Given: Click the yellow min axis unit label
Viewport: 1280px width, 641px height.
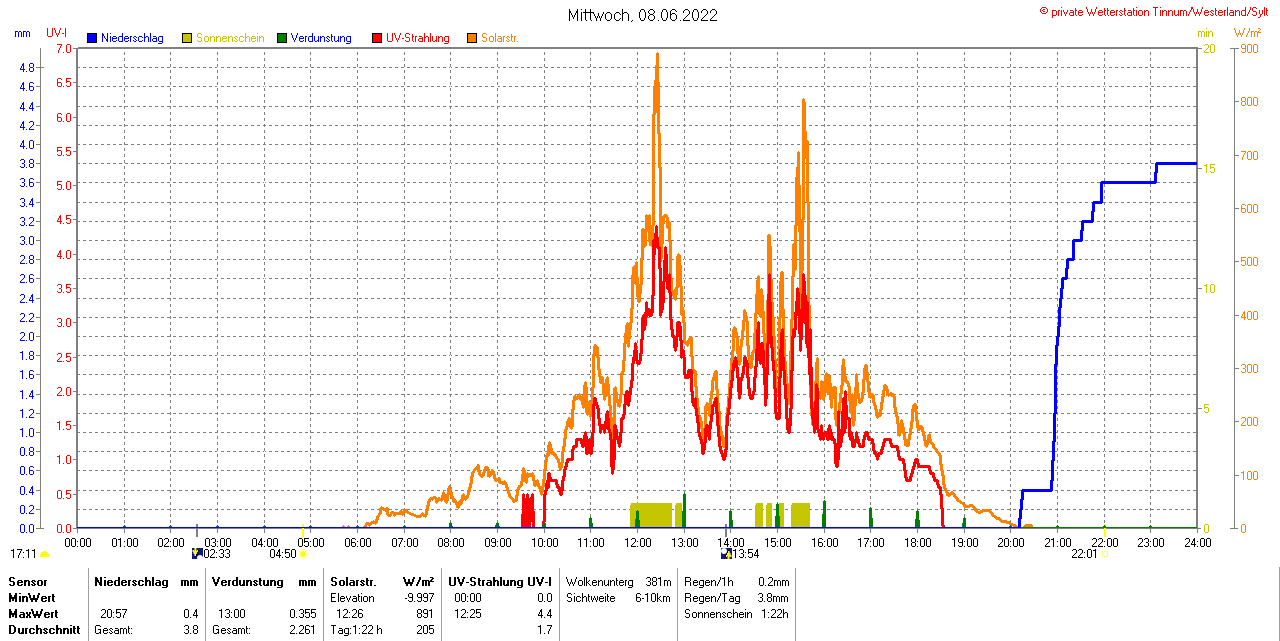Looking at the screenshot, I should click(1206, 33).
